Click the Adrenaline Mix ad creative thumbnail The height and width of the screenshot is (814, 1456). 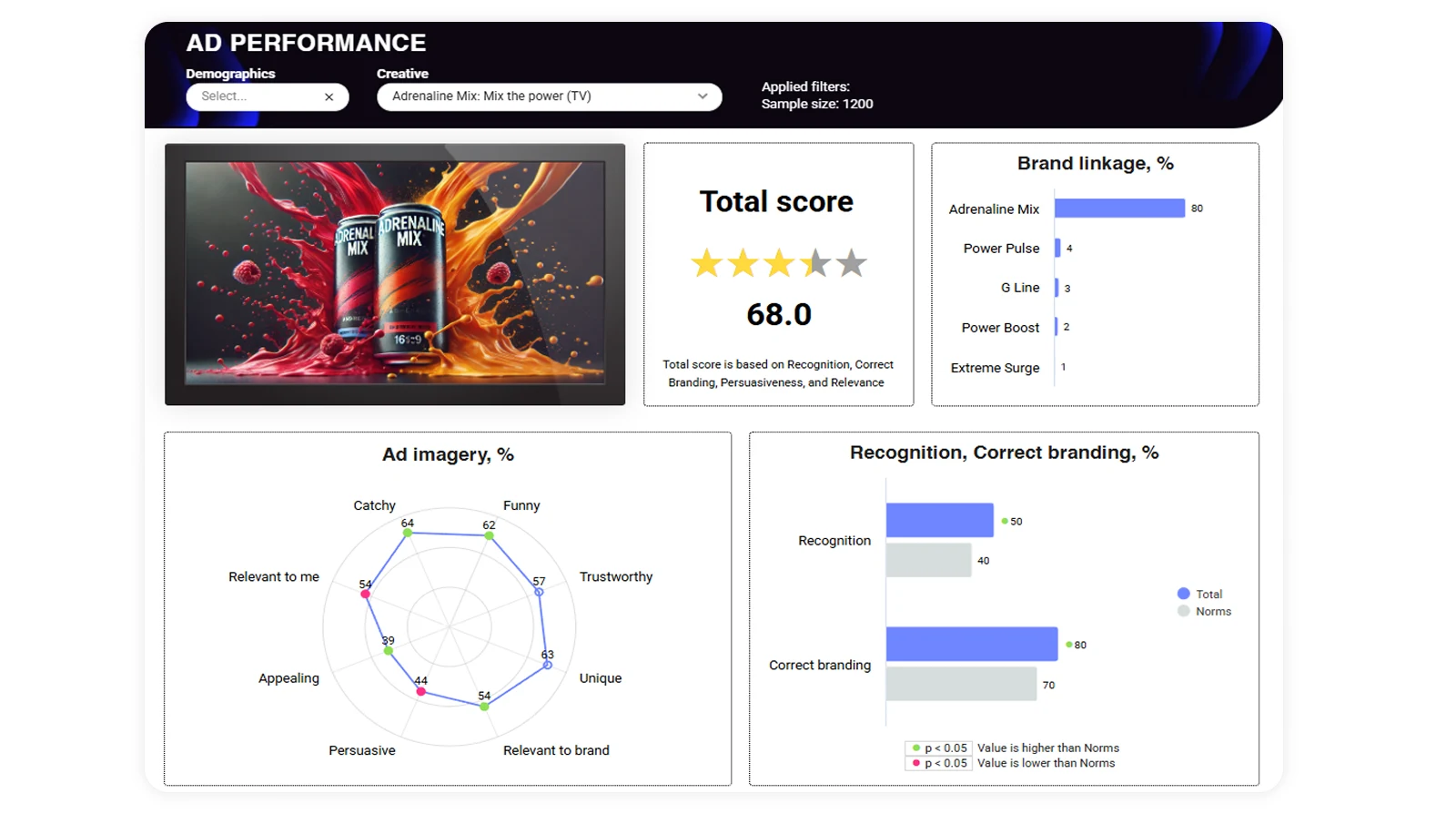click(395, 274)
